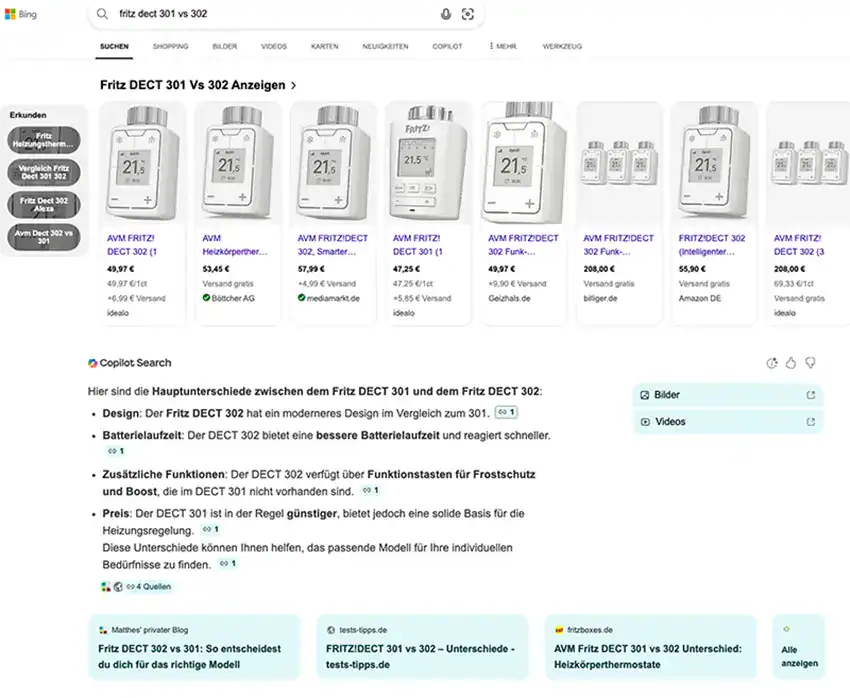850x698 pixels.
Task: Open the Mehr menu
Action: (x=503, y=47)
